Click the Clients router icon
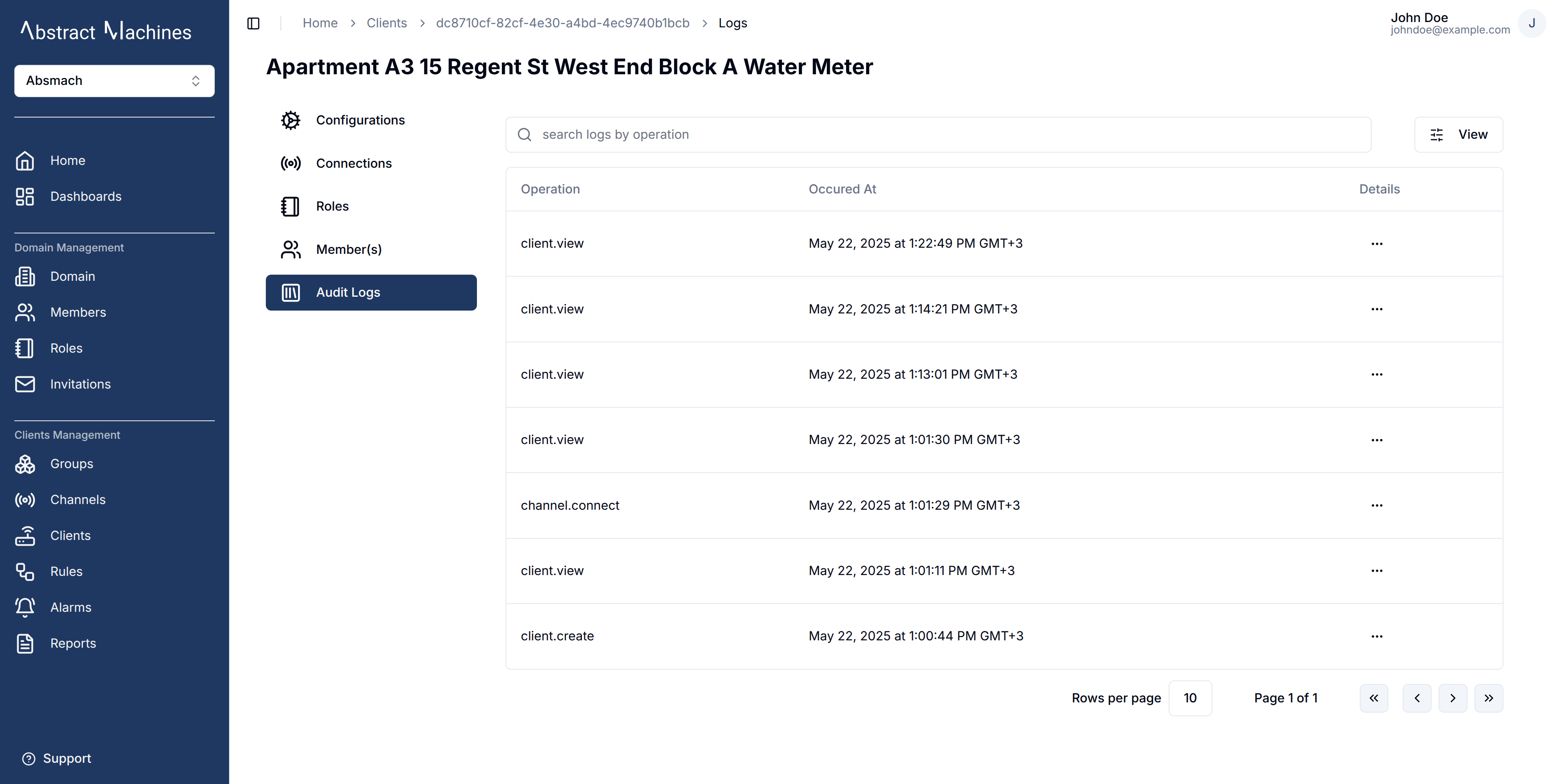The width and height of the screenshot is (1568, 784). tap(25, 535)
